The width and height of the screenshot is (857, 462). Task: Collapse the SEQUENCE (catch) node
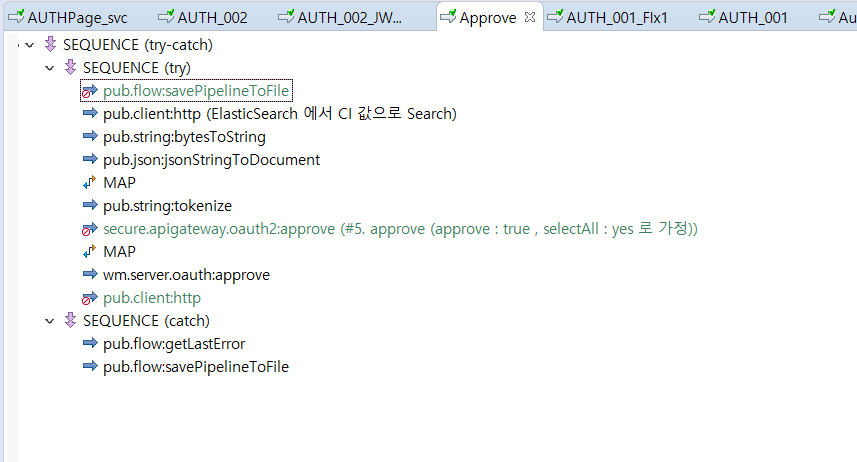tap(50, 321)
